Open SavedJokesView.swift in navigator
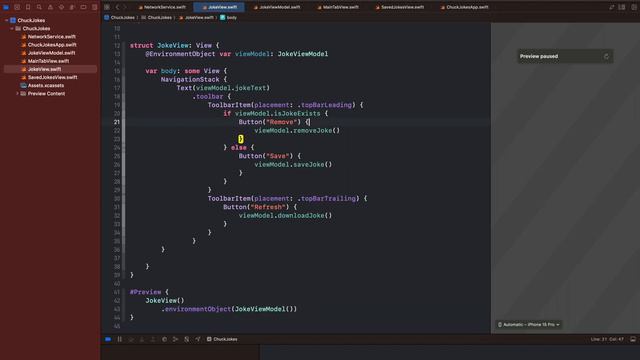 (x=52, y=77)
